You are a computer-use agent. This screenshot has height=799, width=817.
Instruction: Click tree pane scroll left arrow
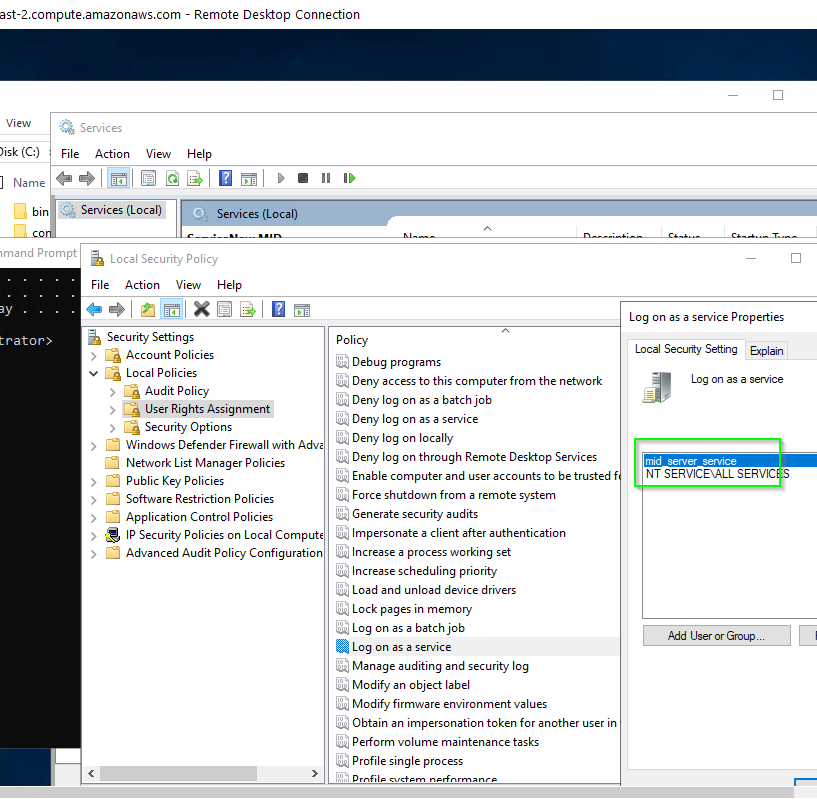pyautogui.click(x=91, y=773)
